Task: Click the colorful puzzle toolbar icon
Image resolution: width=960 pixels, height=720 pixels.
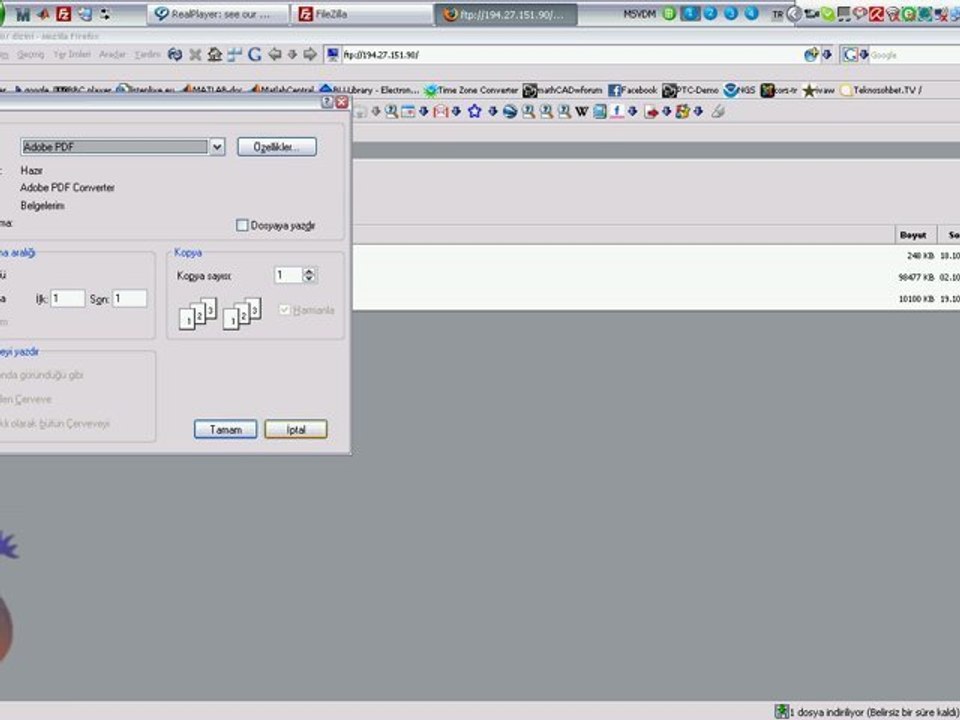Action: tap(683, 111)
